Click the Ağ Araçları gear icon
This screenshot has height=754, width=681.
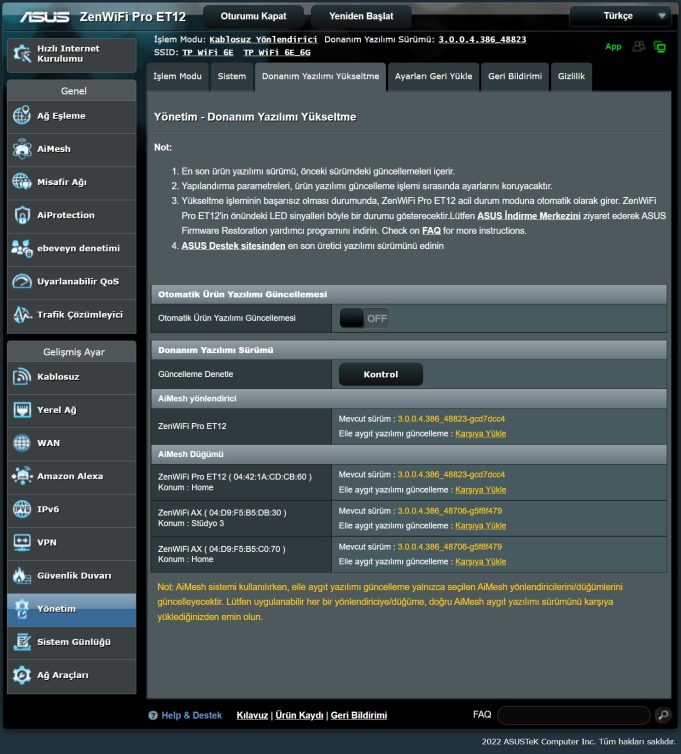[22, 675]
